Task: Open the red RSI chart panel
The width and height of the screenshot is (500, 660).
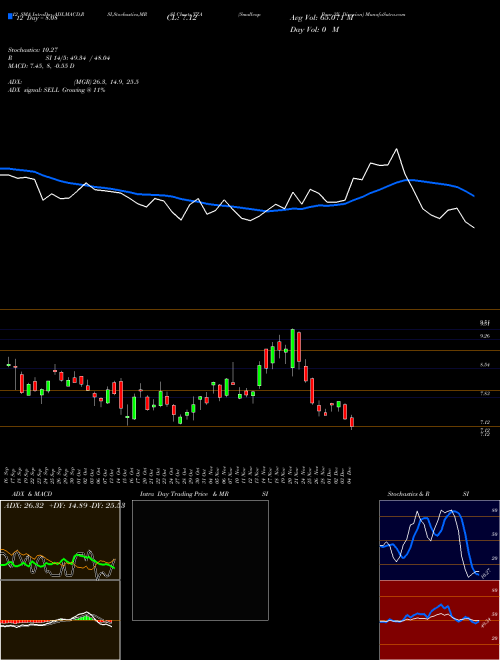Action: (x=439, y=620)
